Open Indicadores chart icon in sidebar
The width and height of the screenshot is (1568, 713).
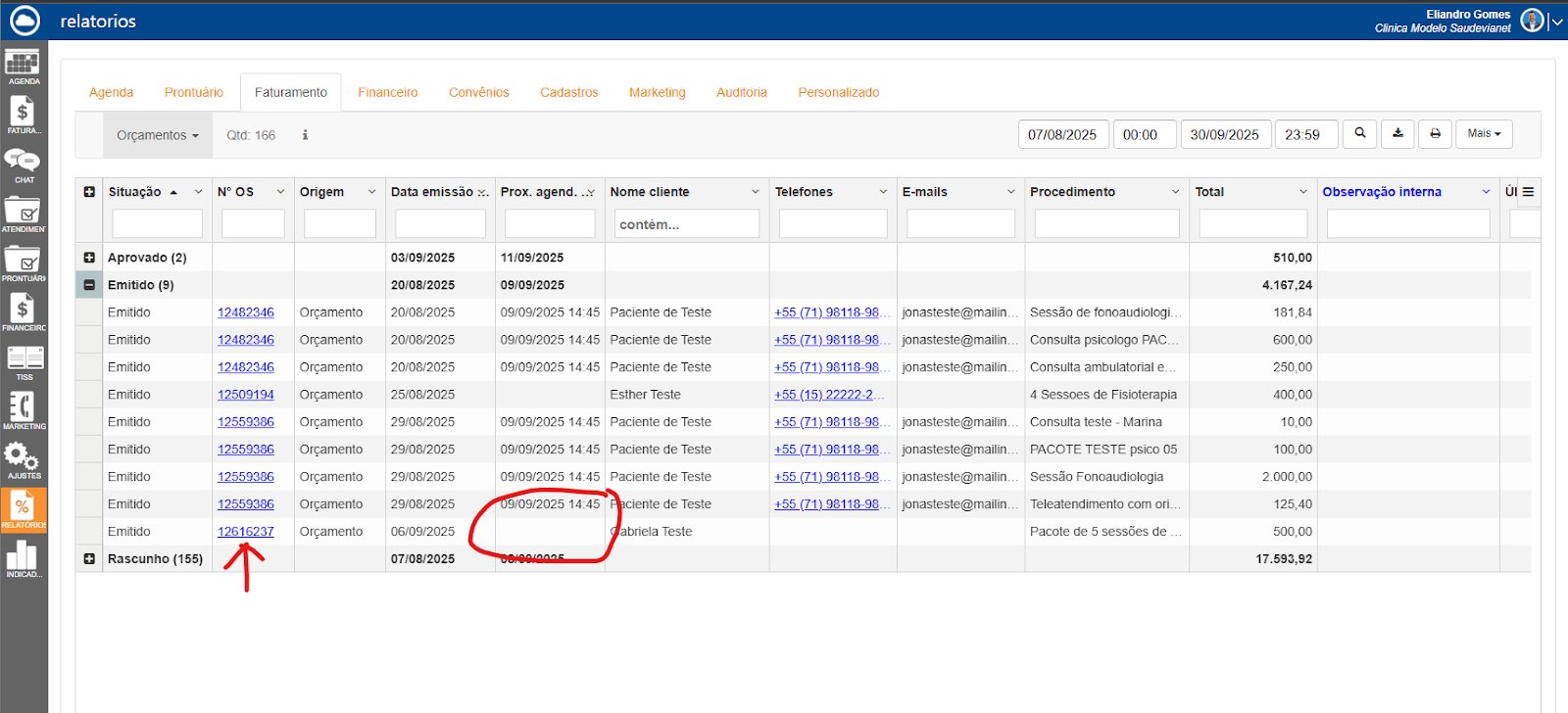click(x=23, y=559)
